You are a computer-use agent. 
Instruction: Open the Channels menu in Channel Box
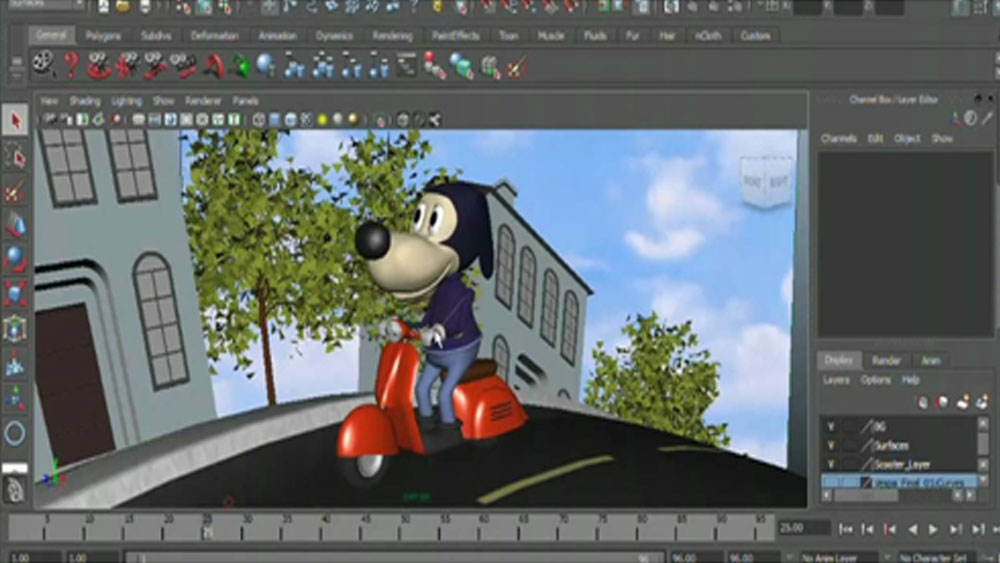click(839, 138)
